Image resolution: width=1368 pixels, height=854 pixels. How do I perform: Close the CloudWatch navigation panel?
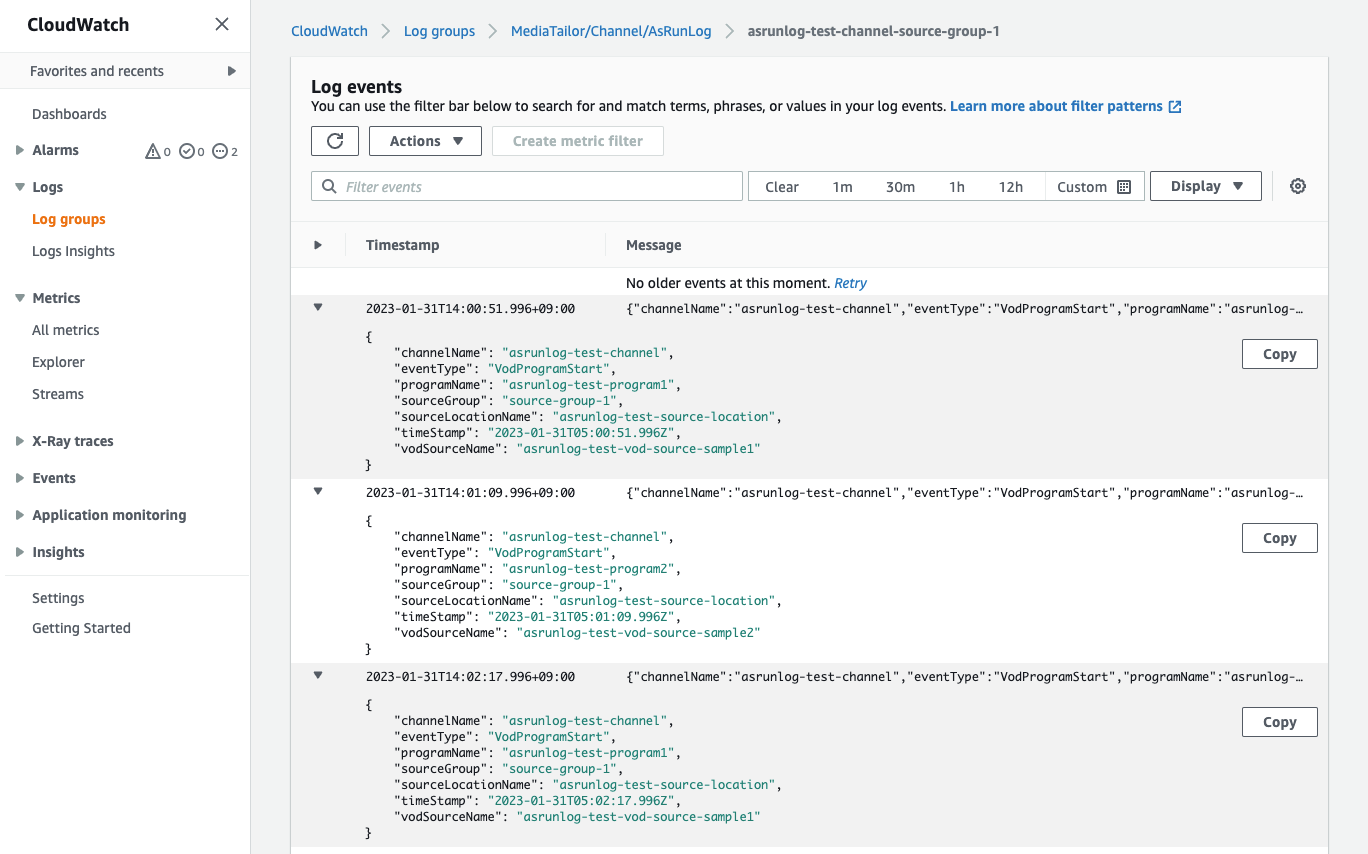222,25
